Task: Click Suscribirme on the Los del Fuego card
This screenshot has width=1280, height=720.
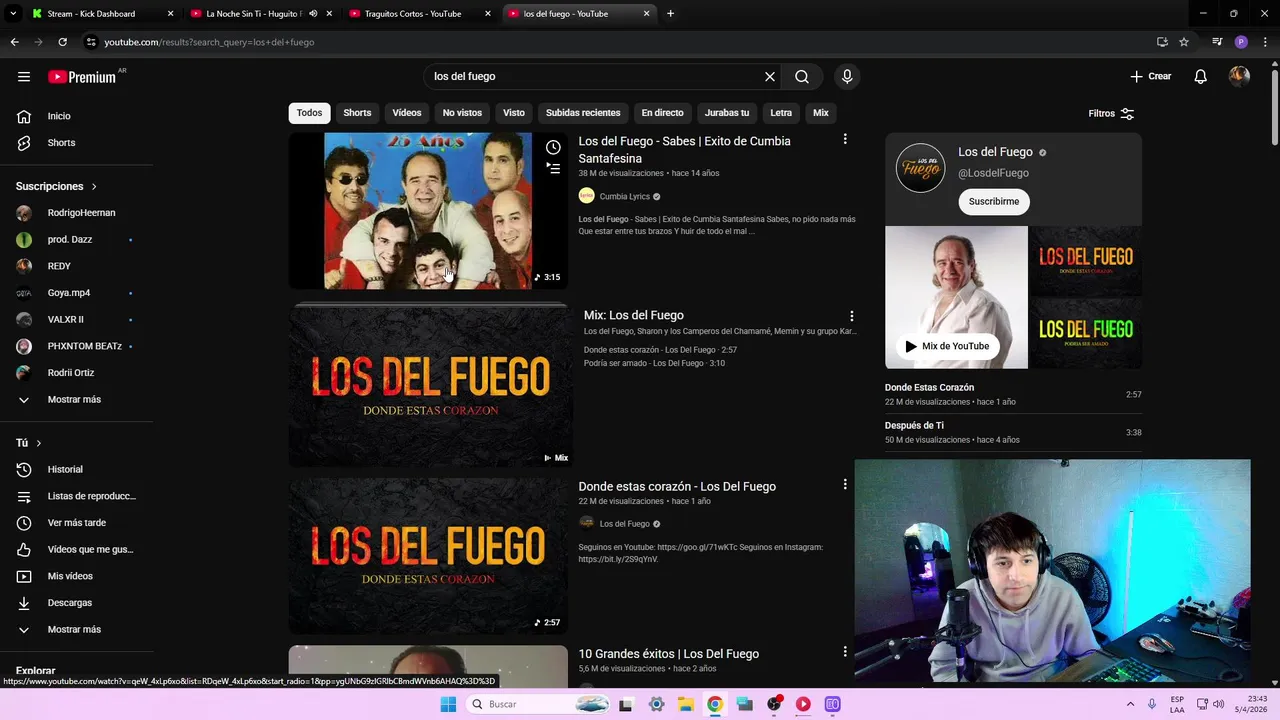Action: tap(994, 201)
